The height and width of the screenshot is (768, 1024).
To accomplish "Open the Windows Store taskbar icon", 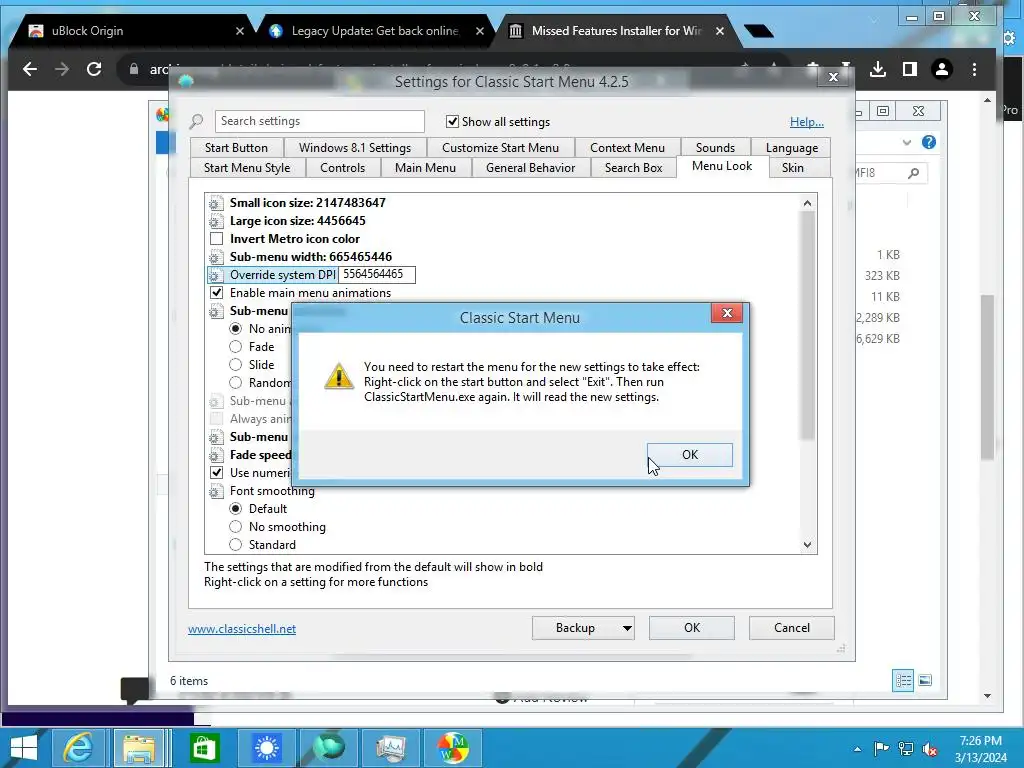I will pos(204,748).
